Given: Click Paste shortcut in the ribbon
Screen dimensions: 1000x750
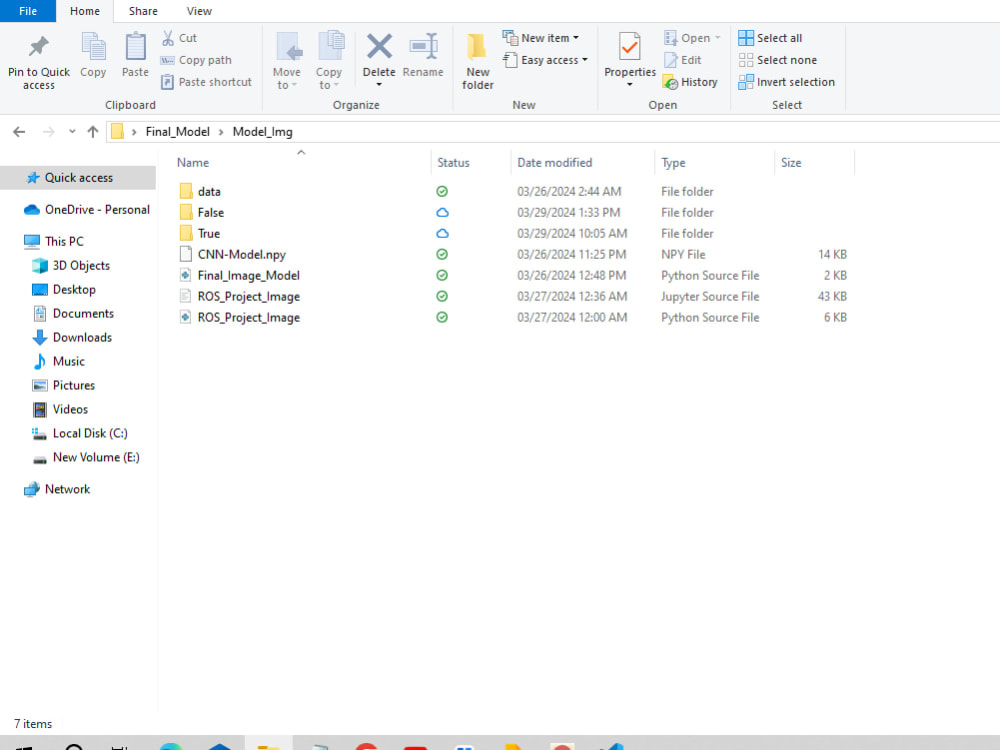Looking at the screenshot, I should coord(206,82).
